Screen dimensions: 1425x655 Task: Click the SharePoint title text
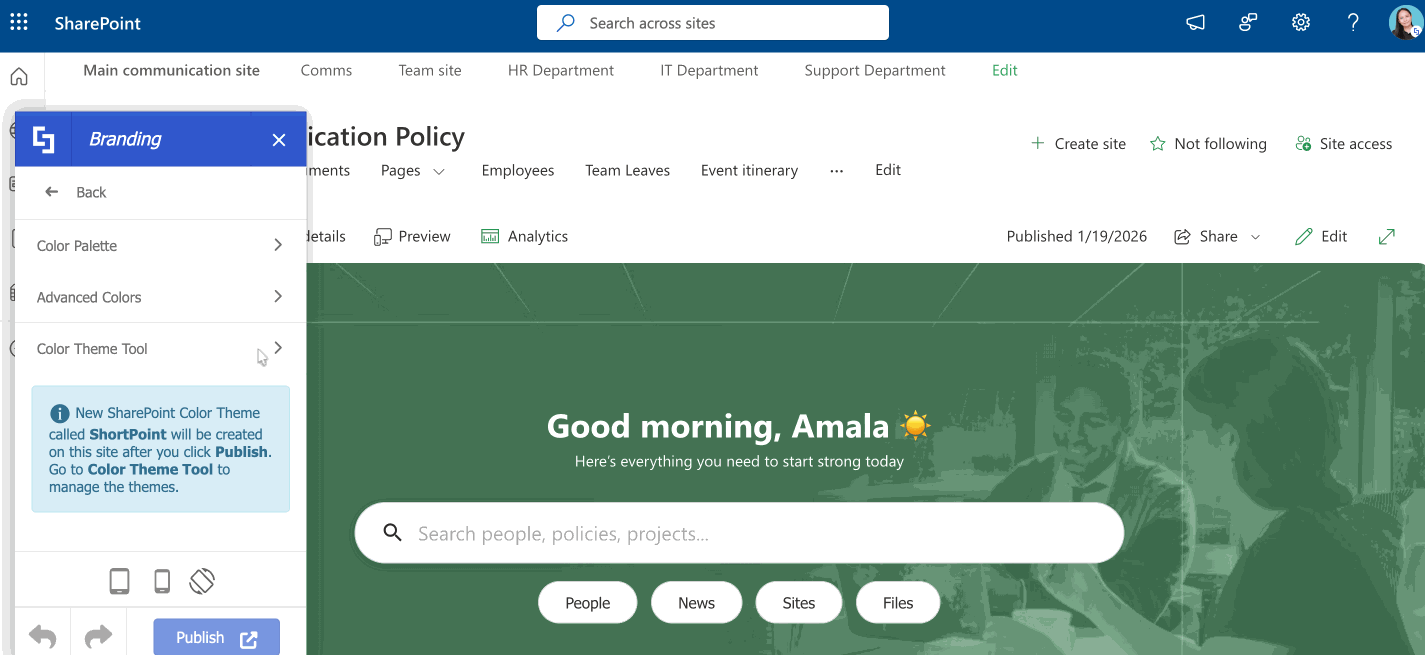98,23
